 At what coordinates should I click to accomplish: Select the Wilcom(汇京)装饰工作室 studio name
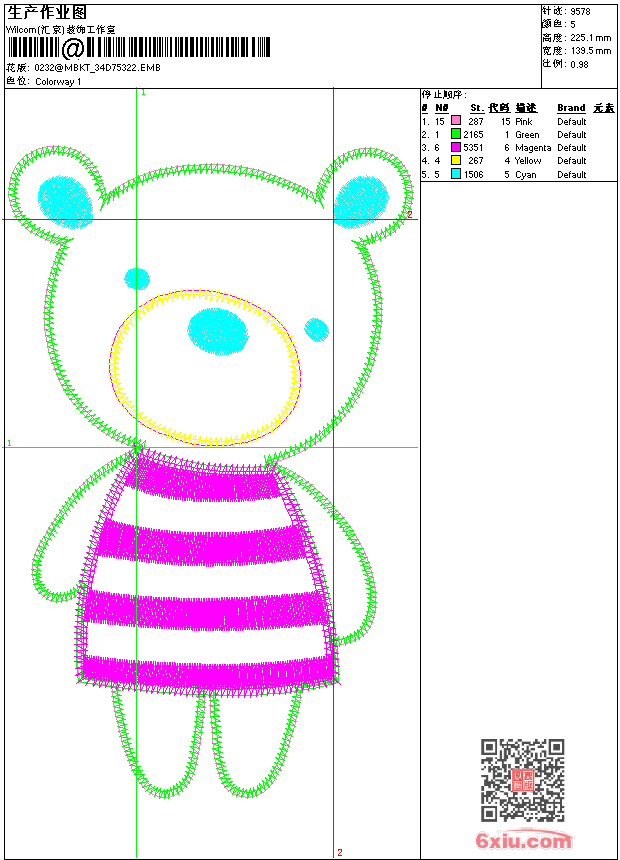tap(60, 30)
